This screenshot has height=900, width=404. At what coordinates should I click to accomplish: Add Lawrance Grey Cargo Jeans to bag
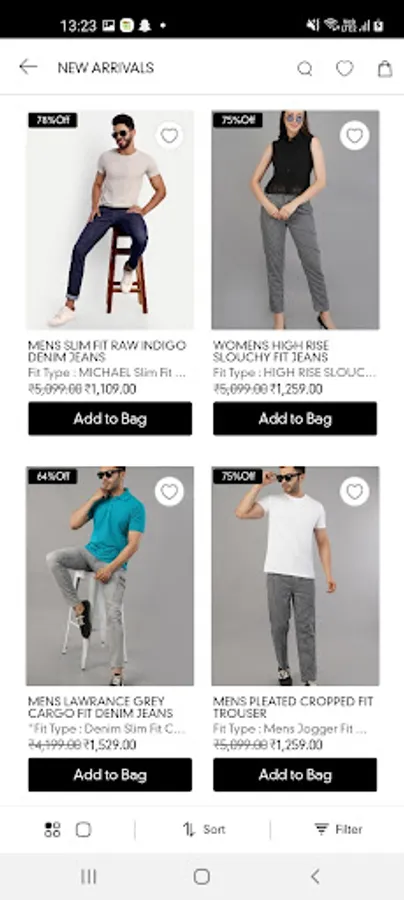point(110,775)
